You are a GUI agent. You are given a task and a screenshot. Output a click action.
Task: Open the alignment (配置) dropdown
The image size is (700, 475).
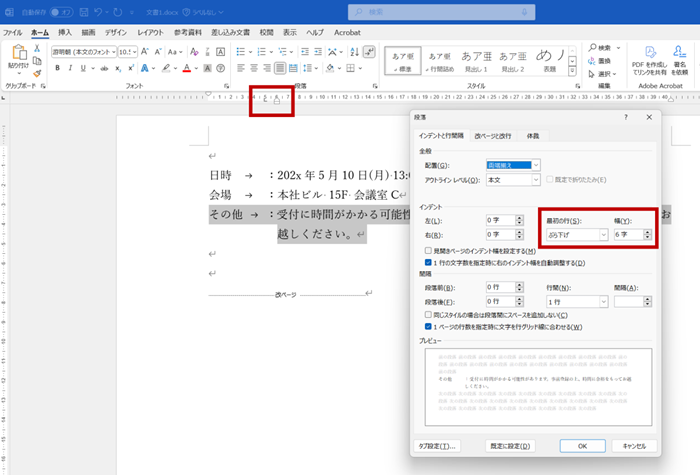[x=536, y=165]
